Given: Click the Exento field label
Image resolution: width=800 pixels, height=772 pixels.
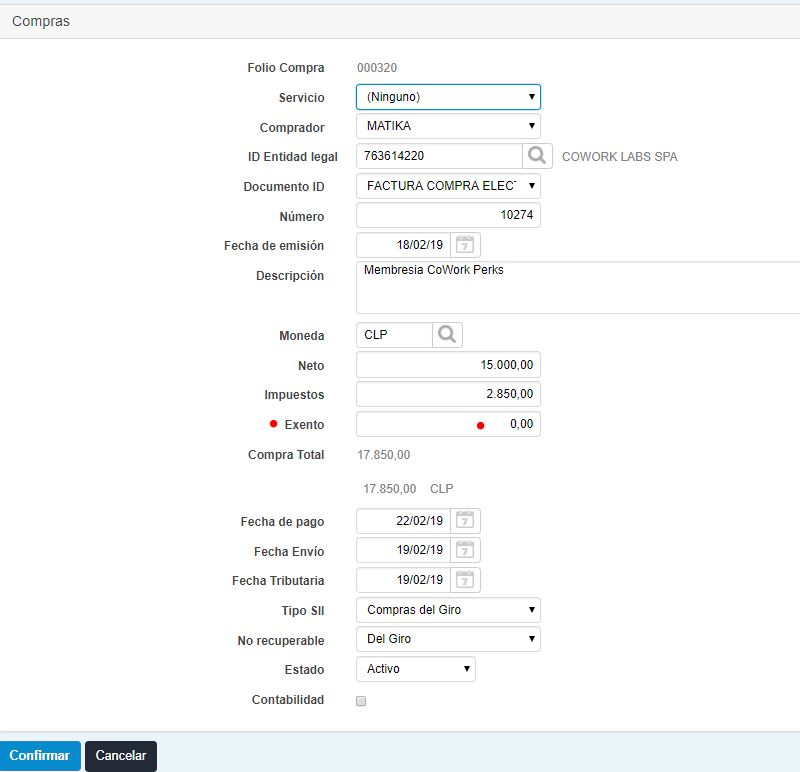Looking at the screenshot, I should [x=304, y=425].
